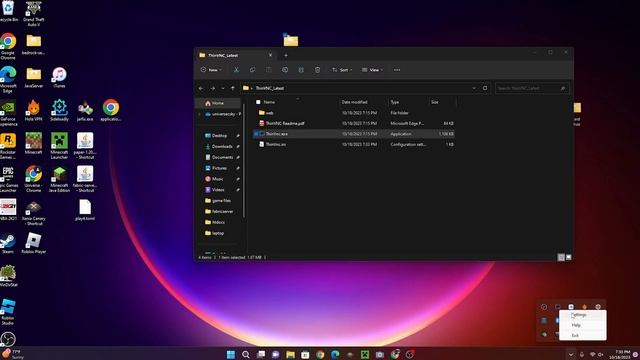Click the Search ThinVNC_Latest box
The width and height of the screenshot is (640, 360).
click(x=531, y=88)
